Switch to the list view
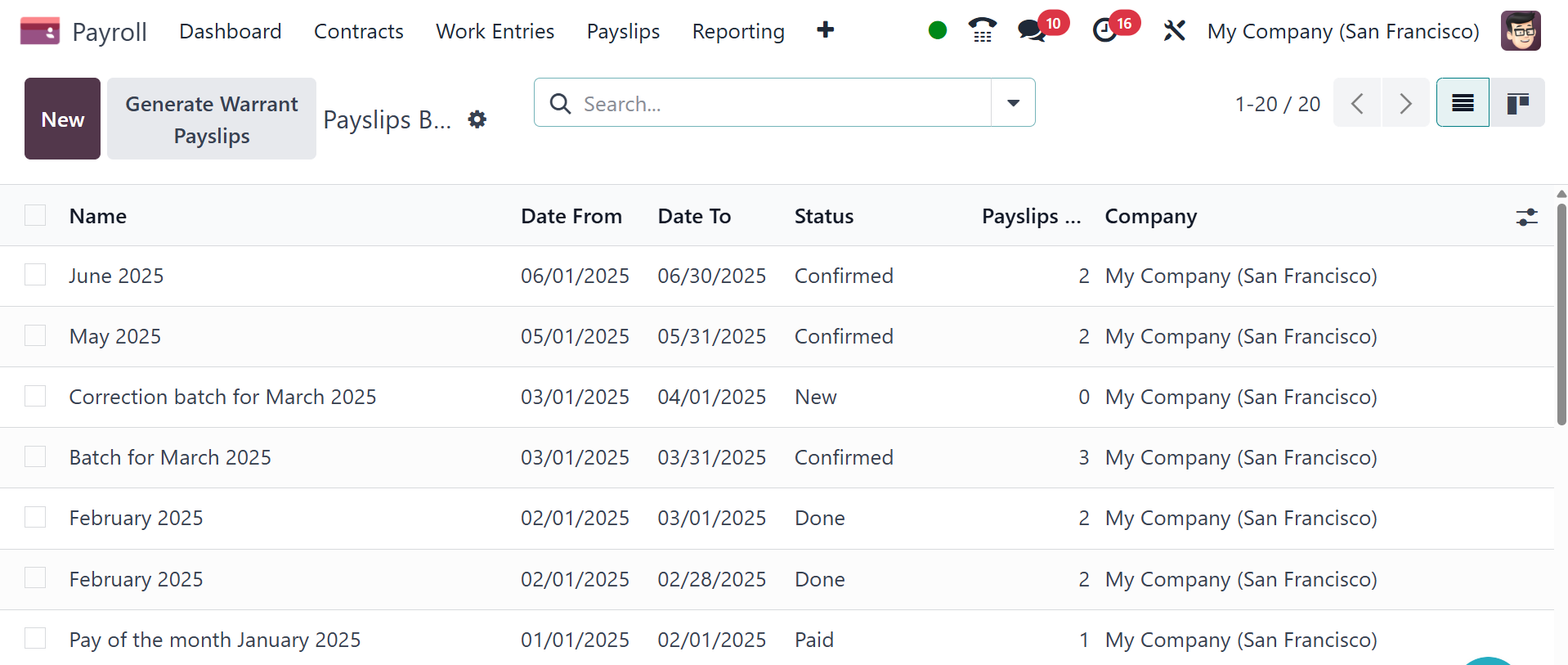The width and height of the screenshot is (1568, 665). click(x=1463, y=103)
